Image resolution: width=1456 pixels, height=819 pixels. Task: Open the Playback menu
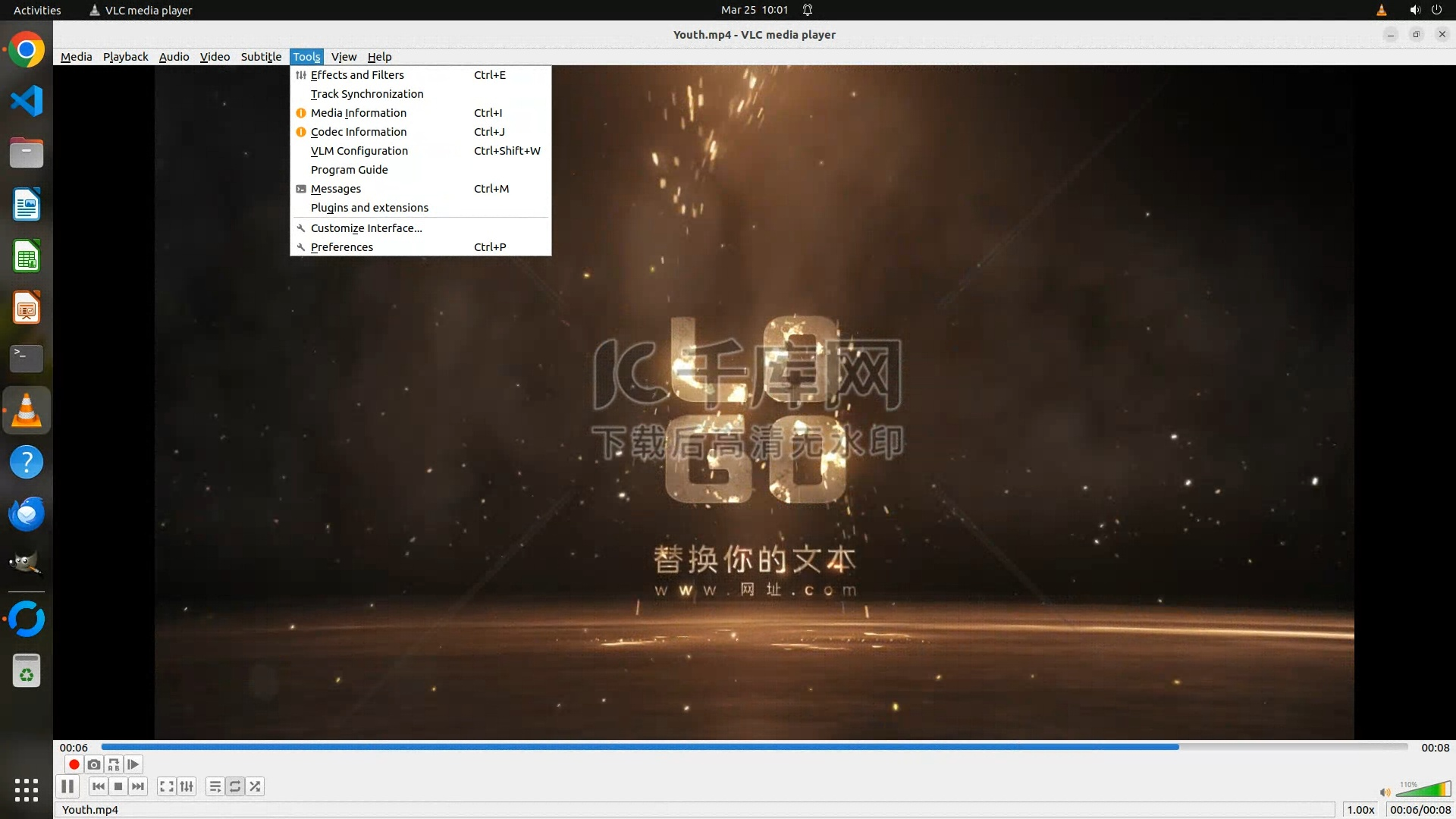click(x=125, y=57)
